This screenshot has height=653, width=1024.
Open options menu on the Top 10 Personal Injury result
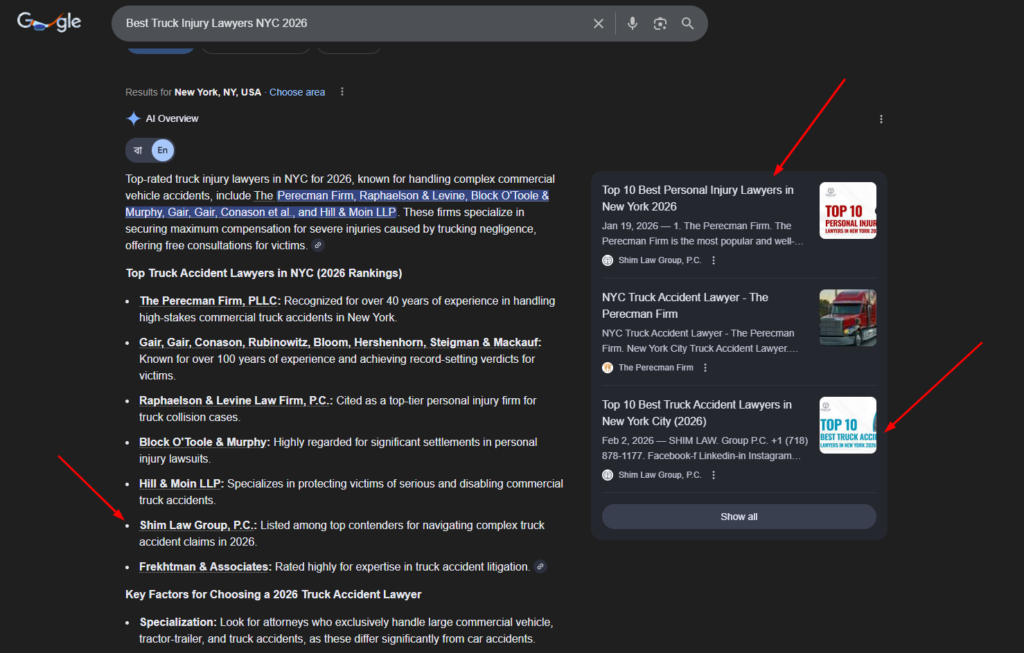(713, 259)
